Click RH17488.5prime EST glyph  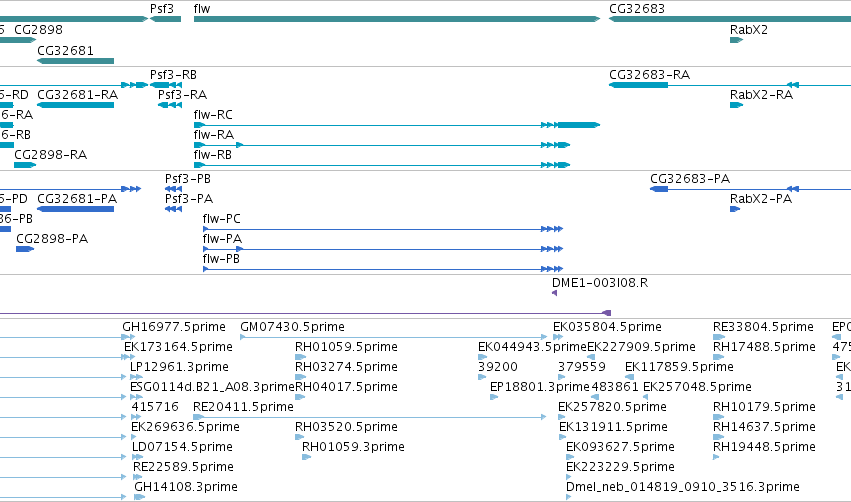click(719, 357)
